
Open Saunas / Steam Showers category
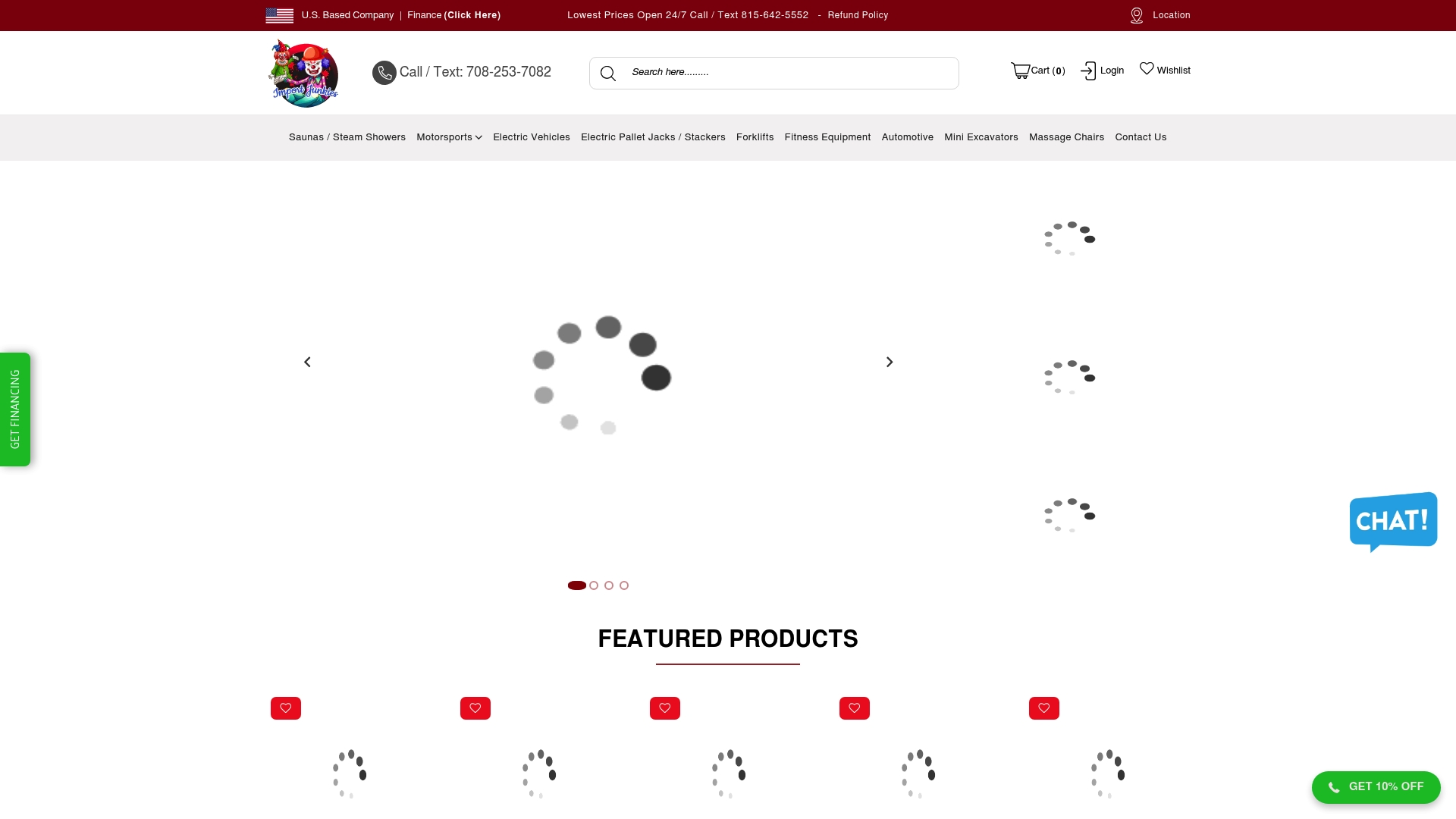coord(347,137)
